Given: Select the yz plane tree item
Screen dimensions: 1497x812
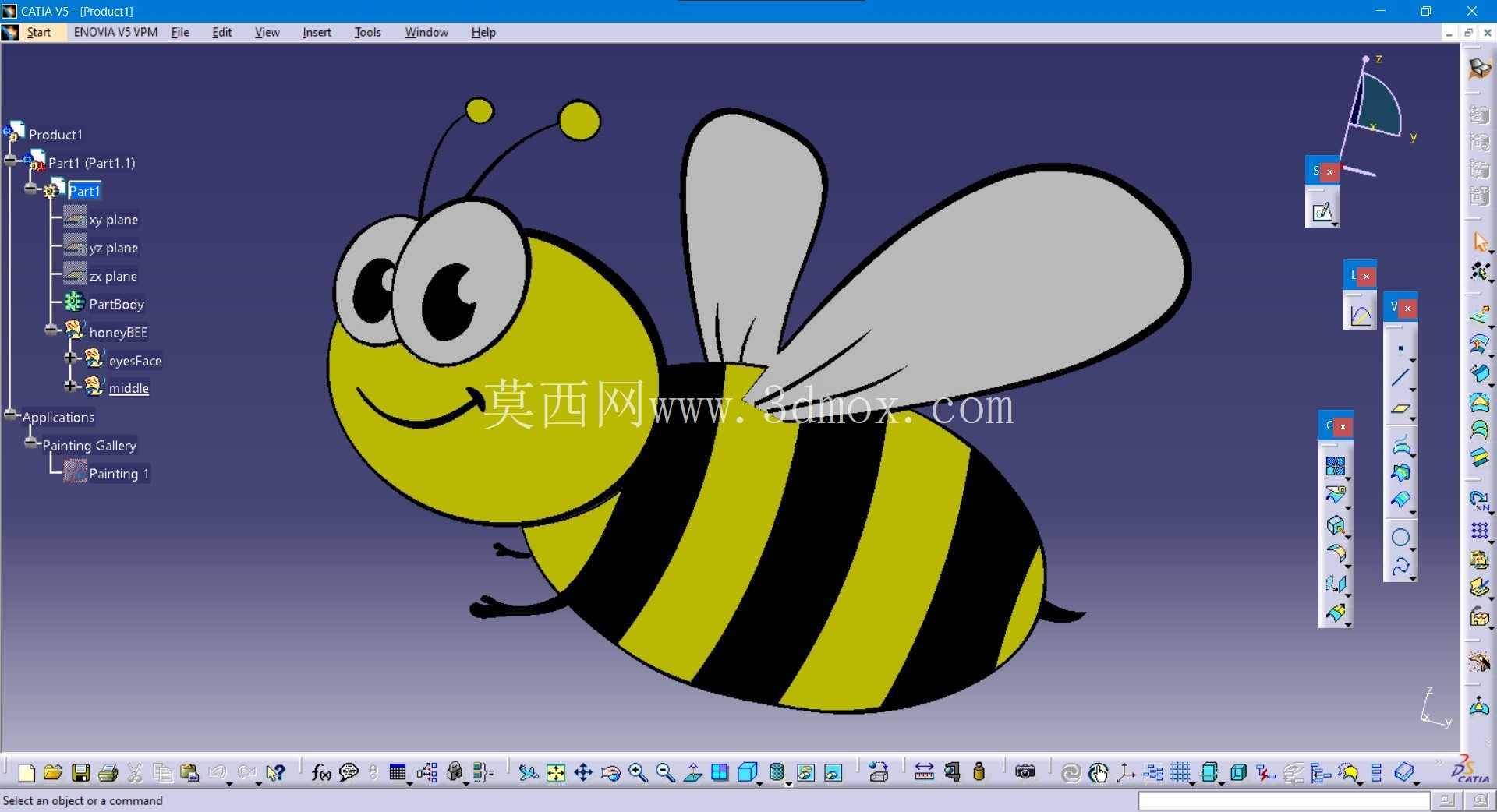Looking at the screenshot, I should pos(113,248).
